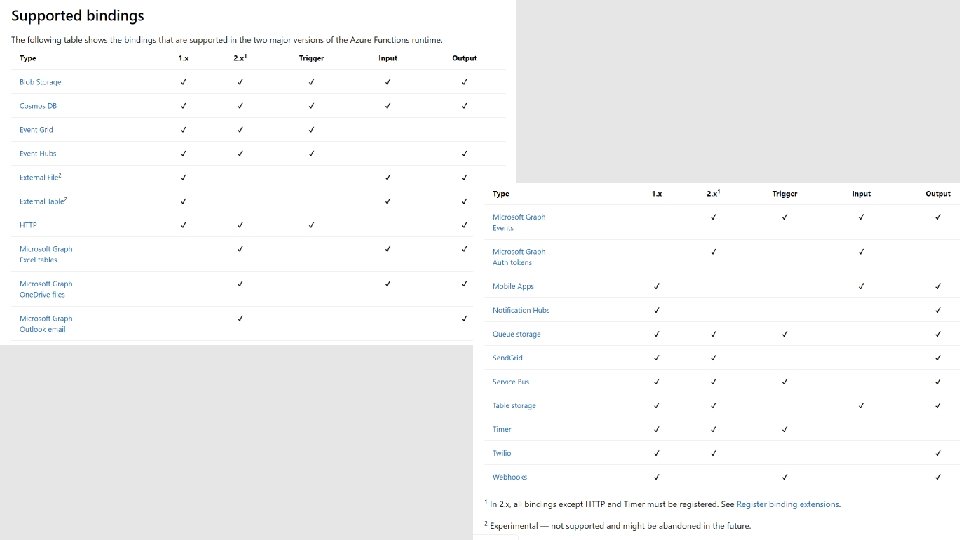Click Service Bus row's Output checkmark

pyautogui.click(x=938, y=381)
